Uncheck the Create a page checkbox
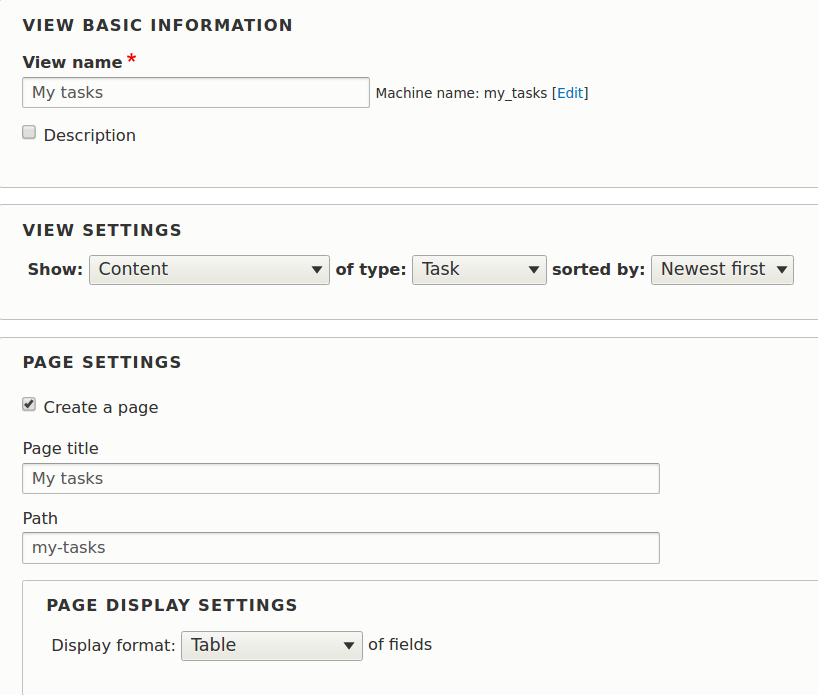This screenshot has width=818, height=695. 29,404
